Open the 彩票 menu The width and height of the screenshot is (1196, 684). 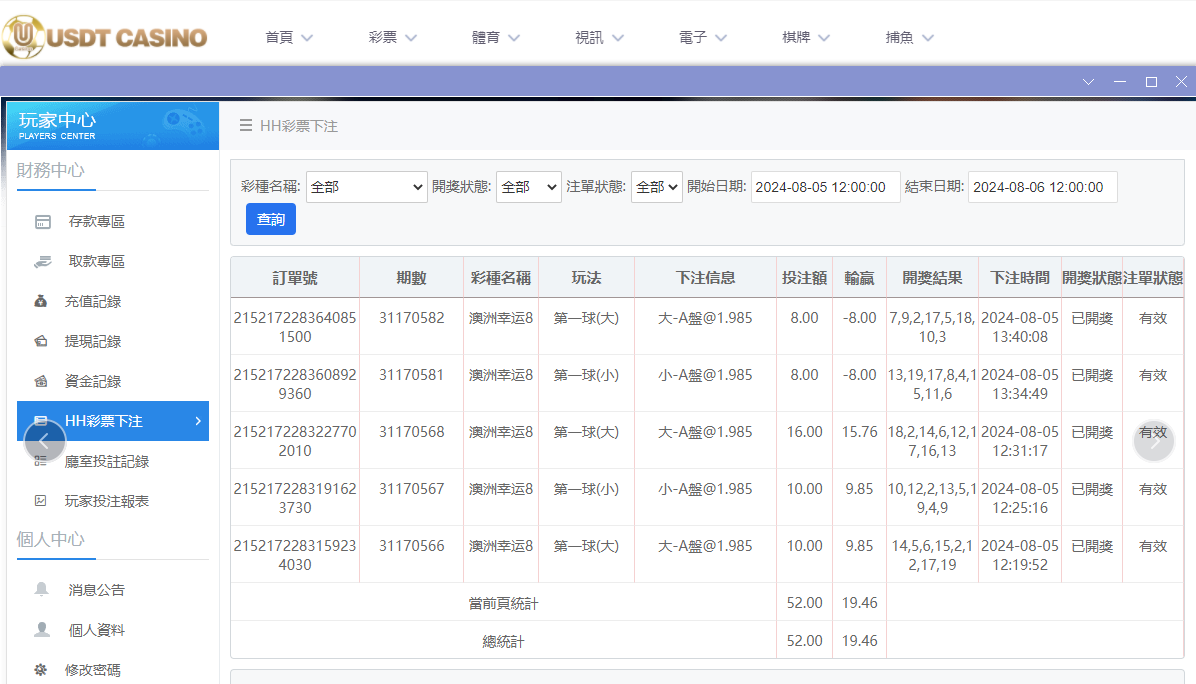tap(392, 36)
